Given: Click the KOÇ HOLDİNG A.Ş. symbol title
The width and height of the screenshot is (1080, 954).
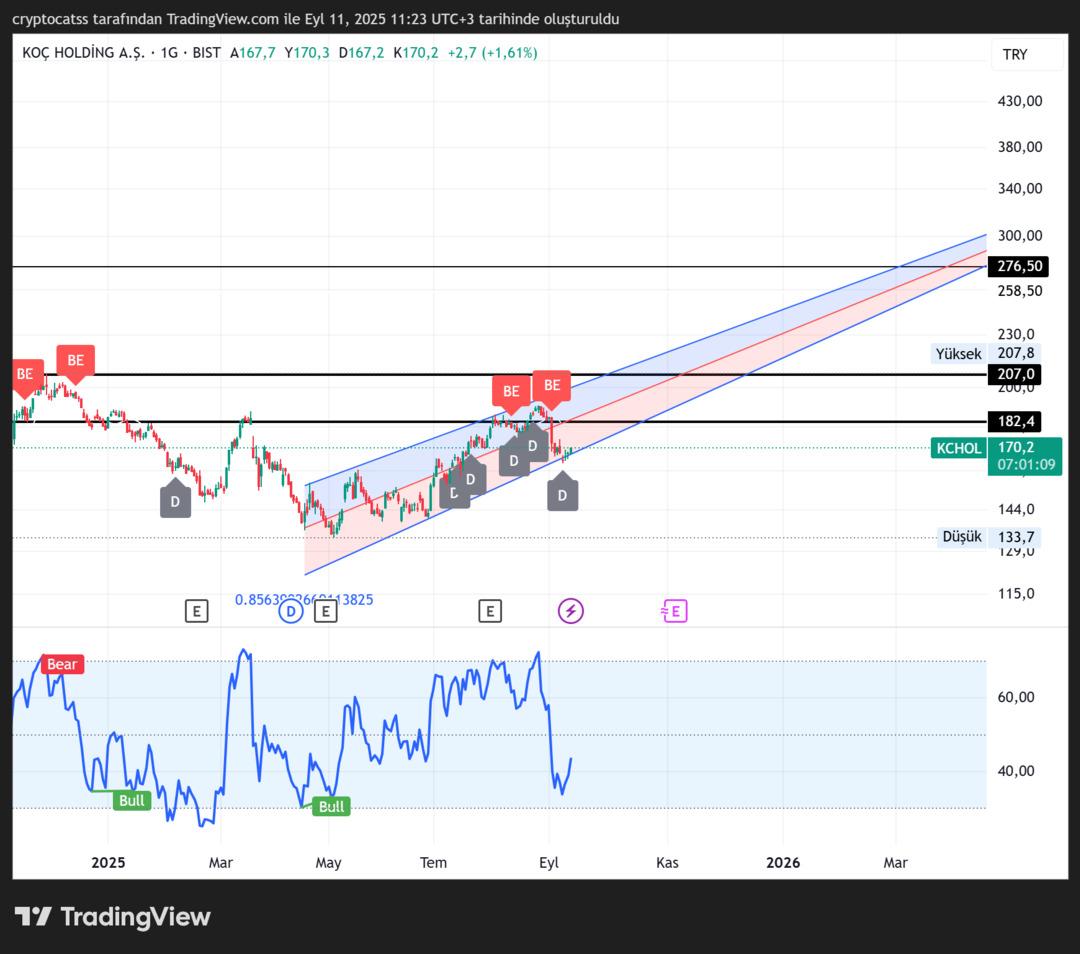Looking at the screenshot, I should (83, 53).
